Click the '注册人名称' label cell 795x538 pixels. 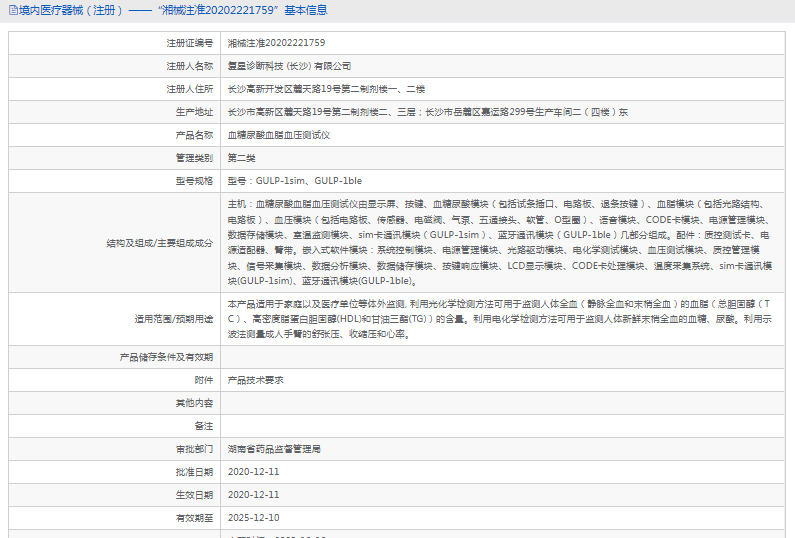(115, 66)
